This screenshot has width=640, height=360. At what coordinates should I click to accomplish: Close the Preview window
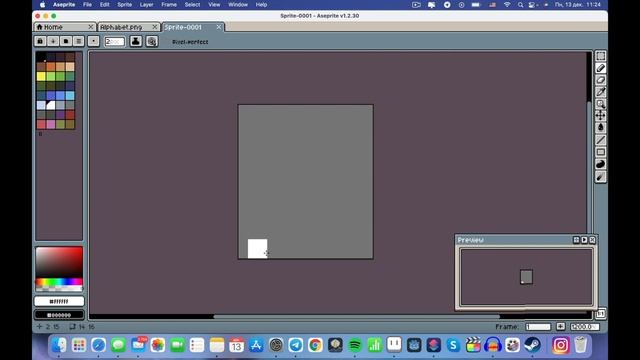tap(592, 240)
